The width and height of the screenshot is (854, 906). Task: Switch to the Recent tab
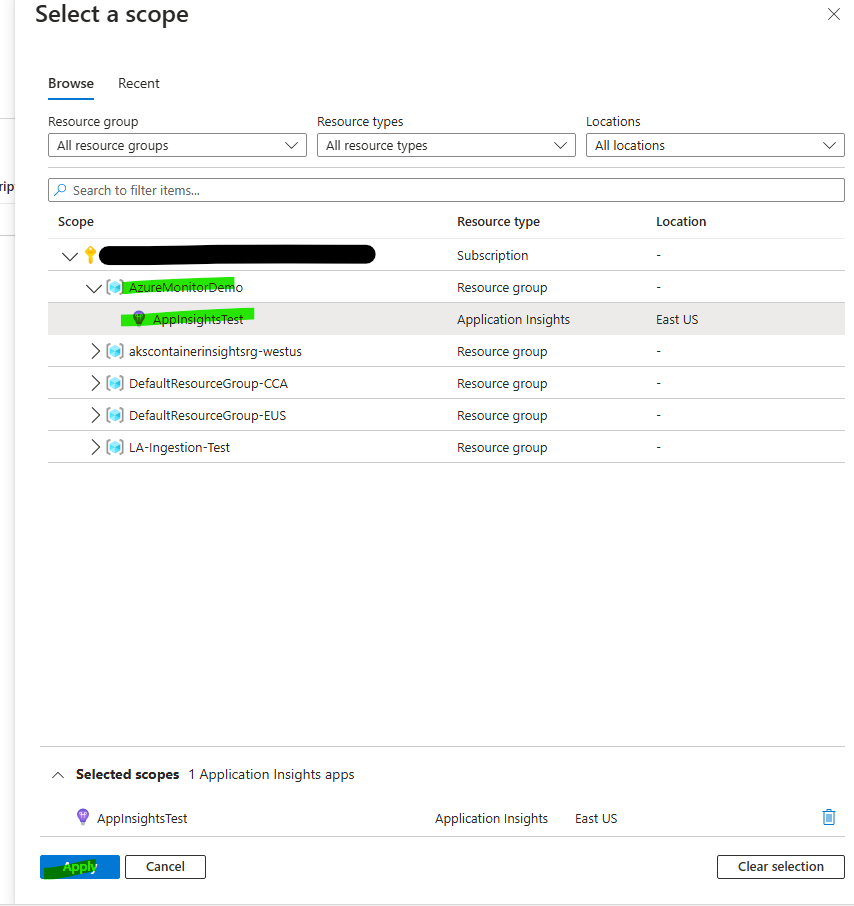point(139,83)
